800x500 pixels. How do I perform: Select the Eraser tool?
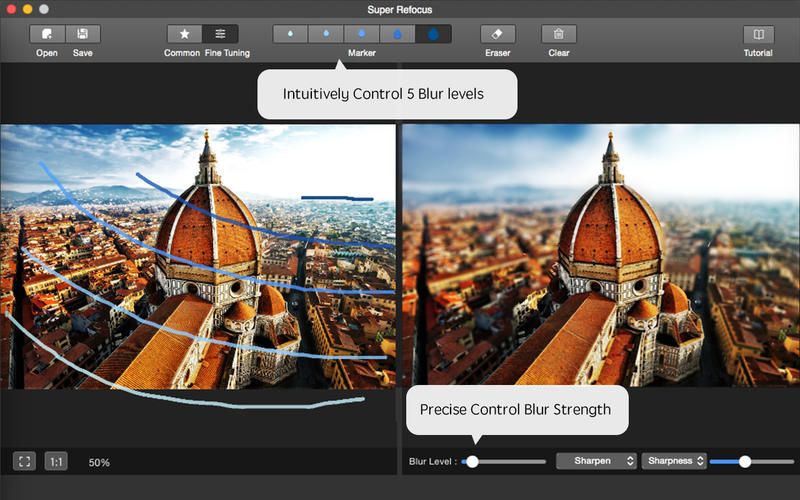point(497,34)
